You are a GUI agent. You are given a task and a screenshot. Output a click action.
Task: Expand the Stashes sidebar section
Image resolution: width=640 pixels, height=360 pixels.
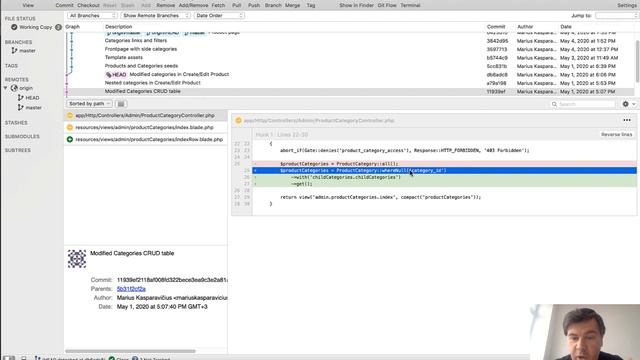(x=16, y=123)
